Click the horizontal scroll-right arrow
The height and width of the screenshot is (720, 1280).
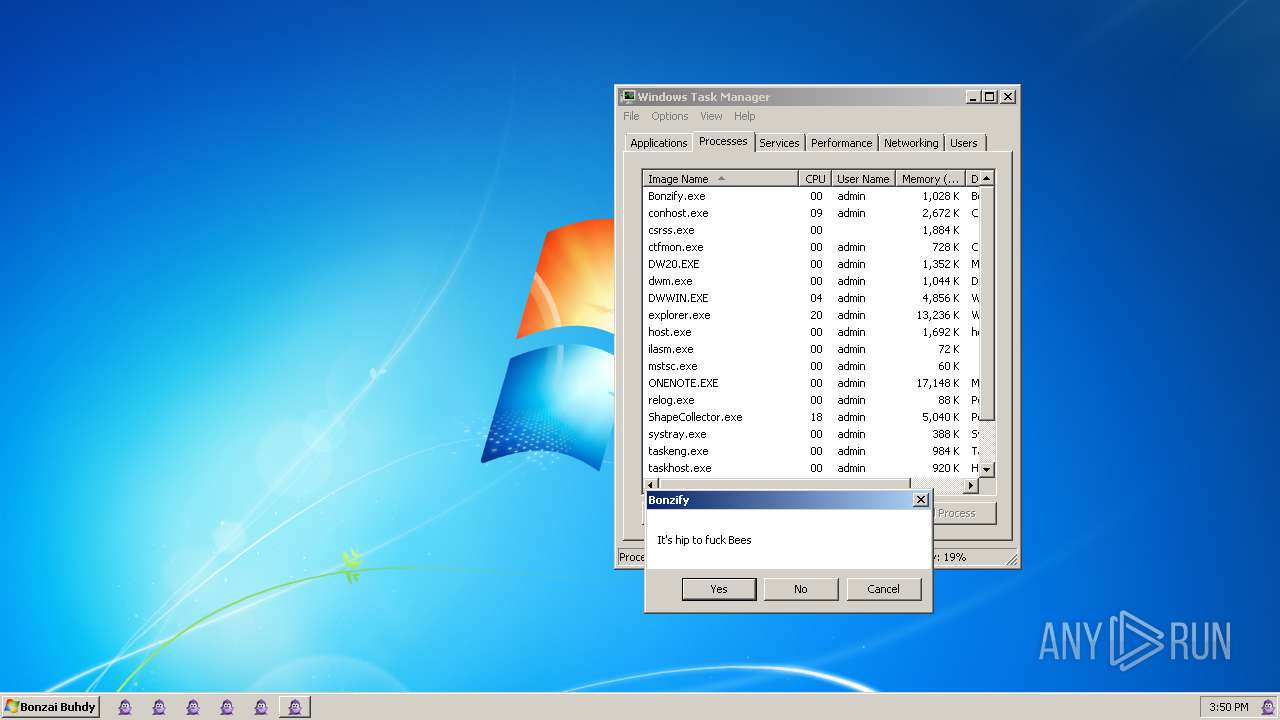click(x=970, y=486)
